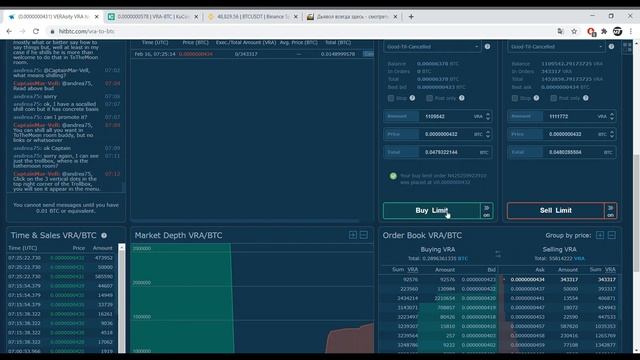The image size is (640, 360).
Task: Open help icon beside buy Stop checkbox
Action: point(412,98)
